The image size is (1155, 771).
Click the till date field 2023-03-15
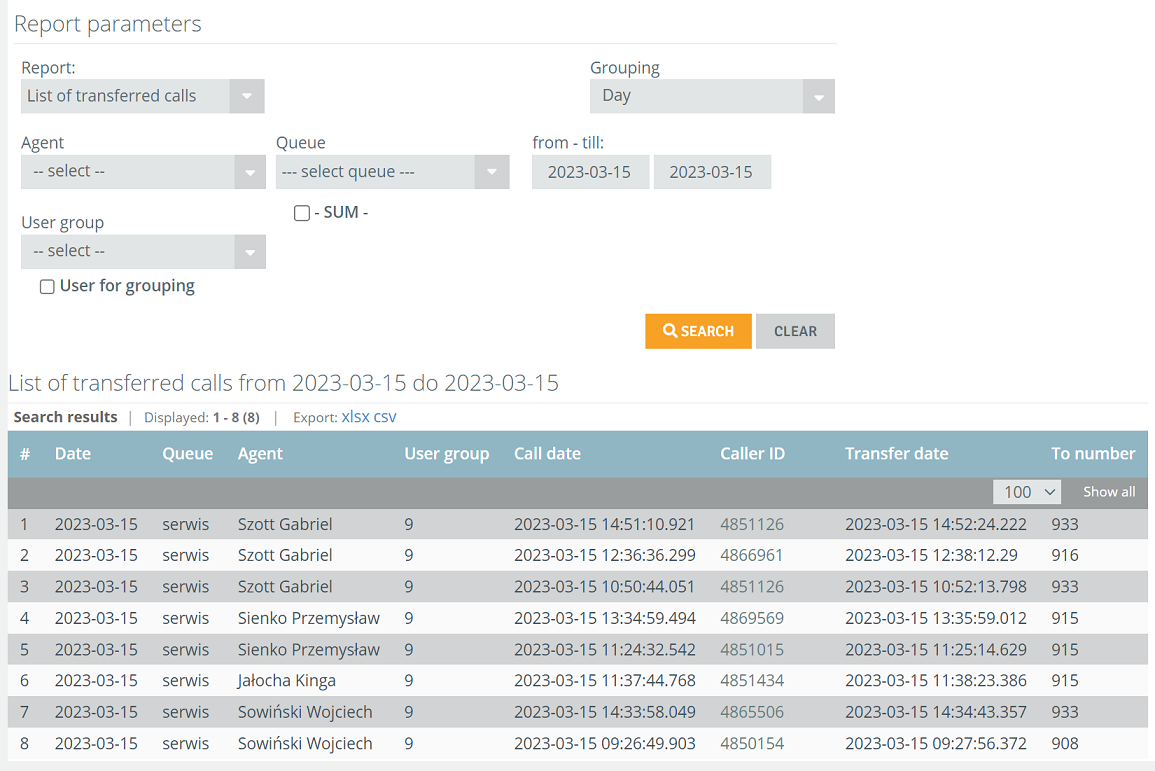point(712,172)
